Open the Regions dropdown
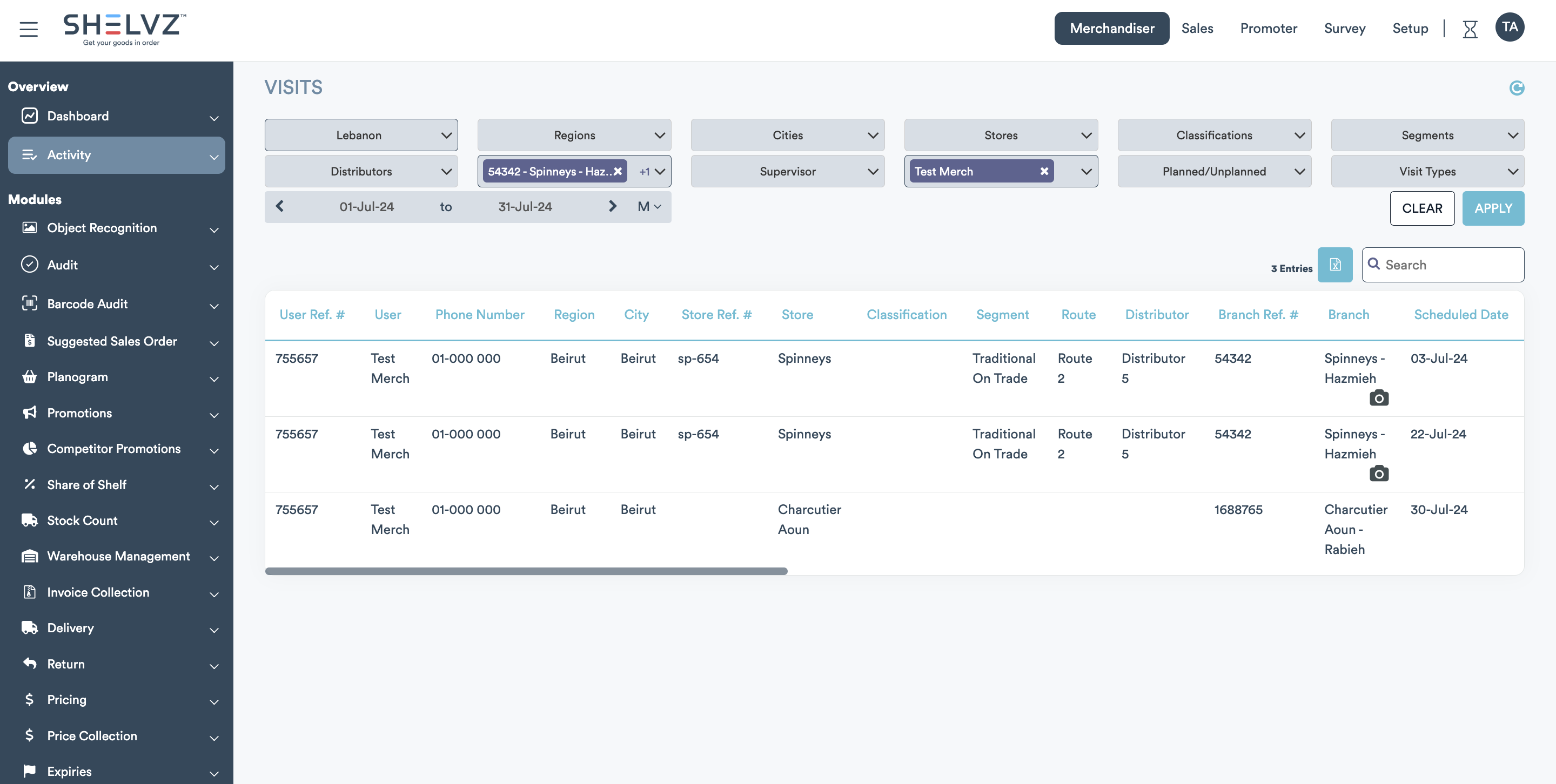 [574, 135]
